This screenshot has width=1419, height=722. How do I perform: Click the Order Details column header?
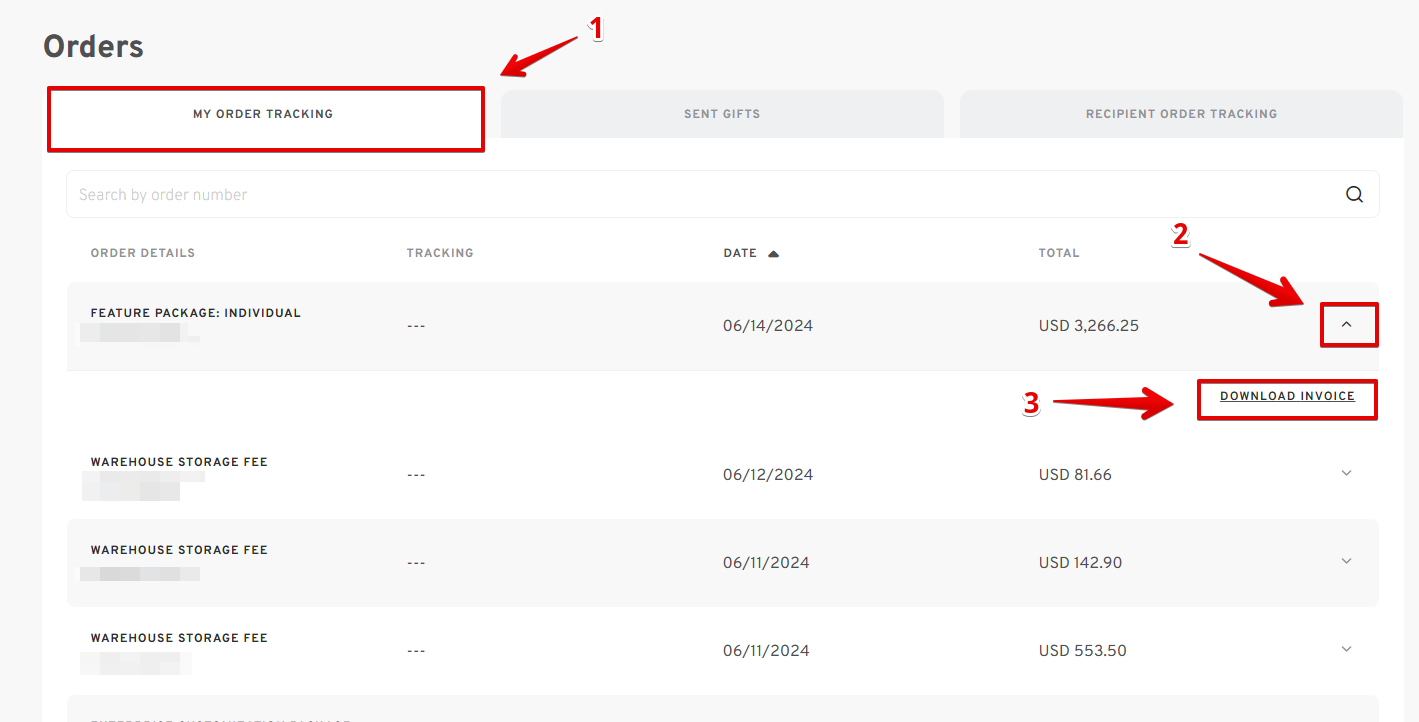click(x=143, y=253)
